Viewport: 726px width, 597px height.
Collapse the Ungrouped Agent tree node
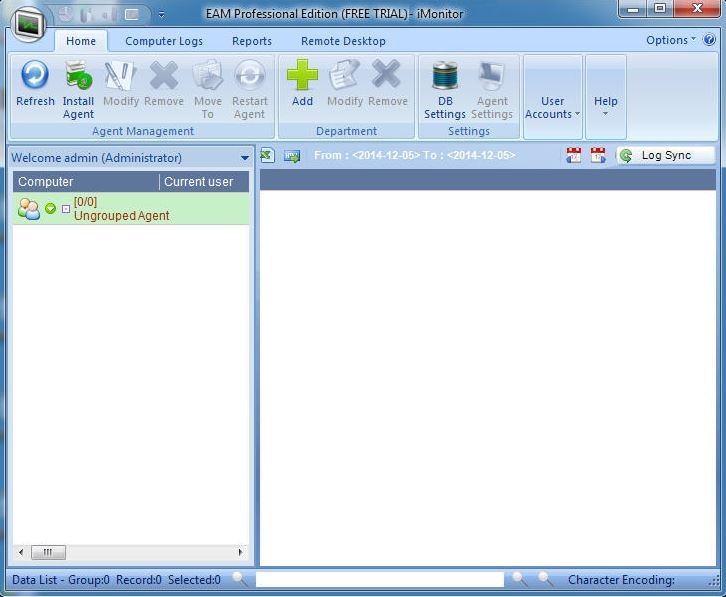click(x=66, y=209)
